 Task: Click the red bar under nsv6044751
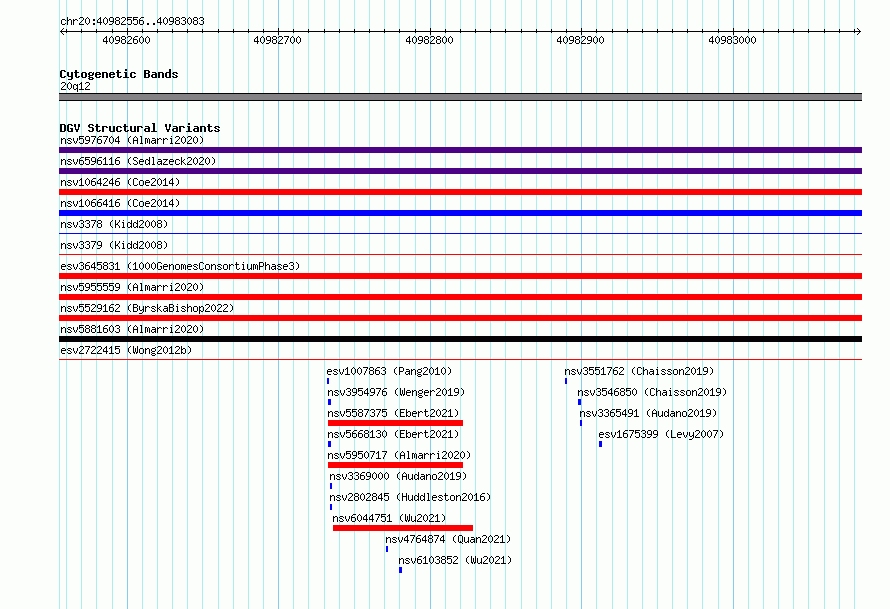coord(403,528)
